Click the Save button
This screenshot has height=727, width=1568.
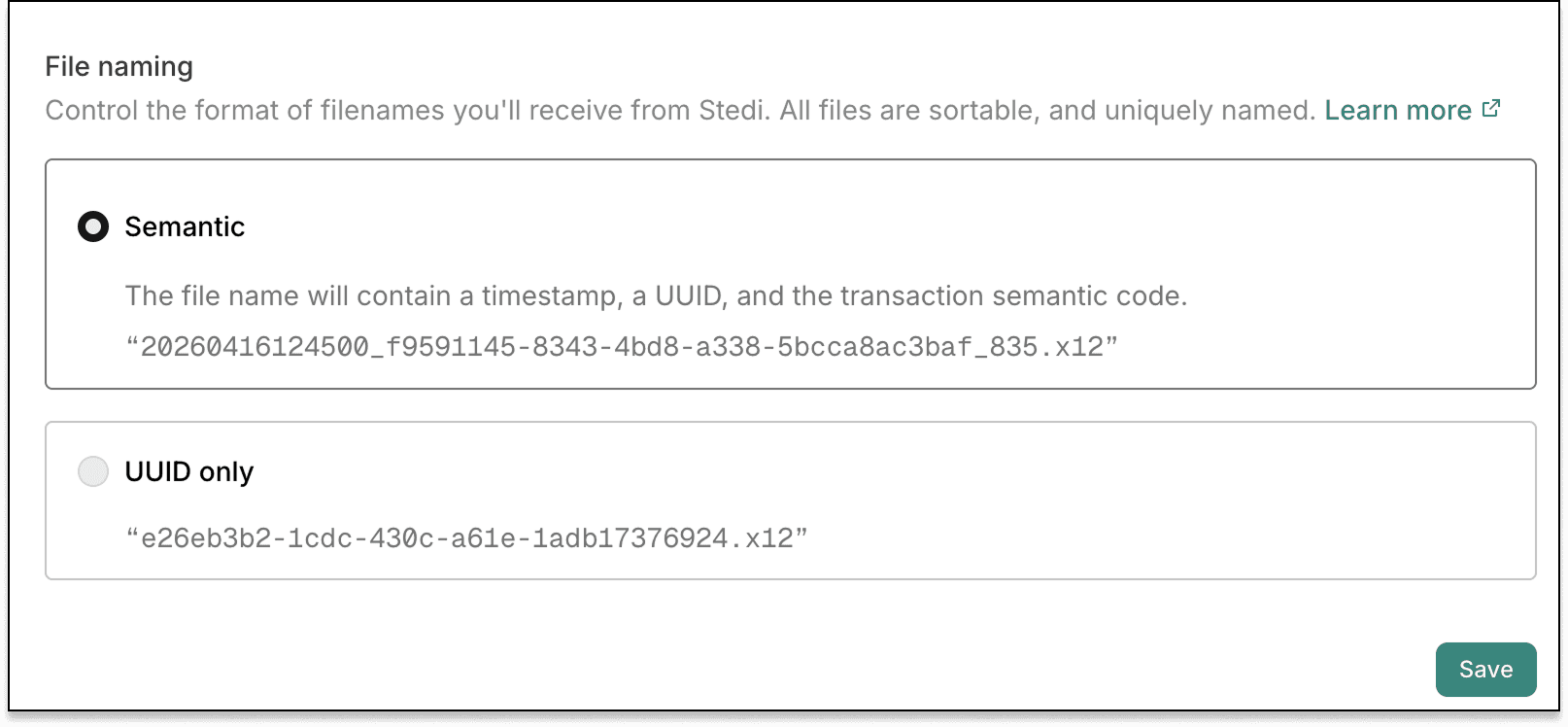[1485, 670]
